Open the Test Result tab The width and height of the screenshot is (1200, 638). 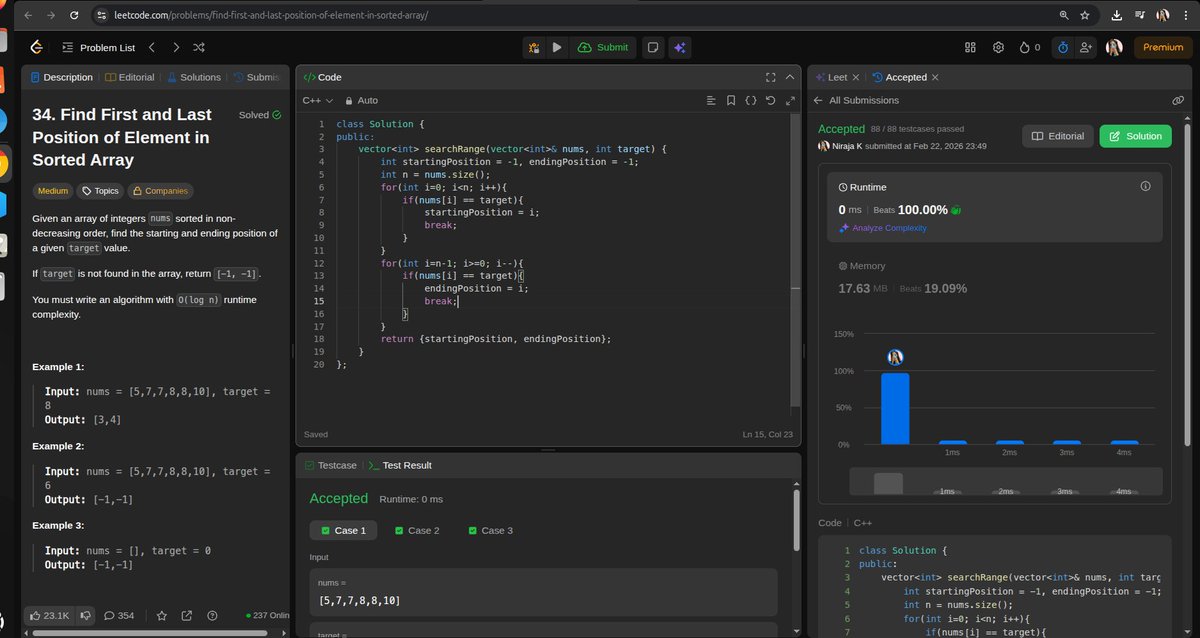400,465
